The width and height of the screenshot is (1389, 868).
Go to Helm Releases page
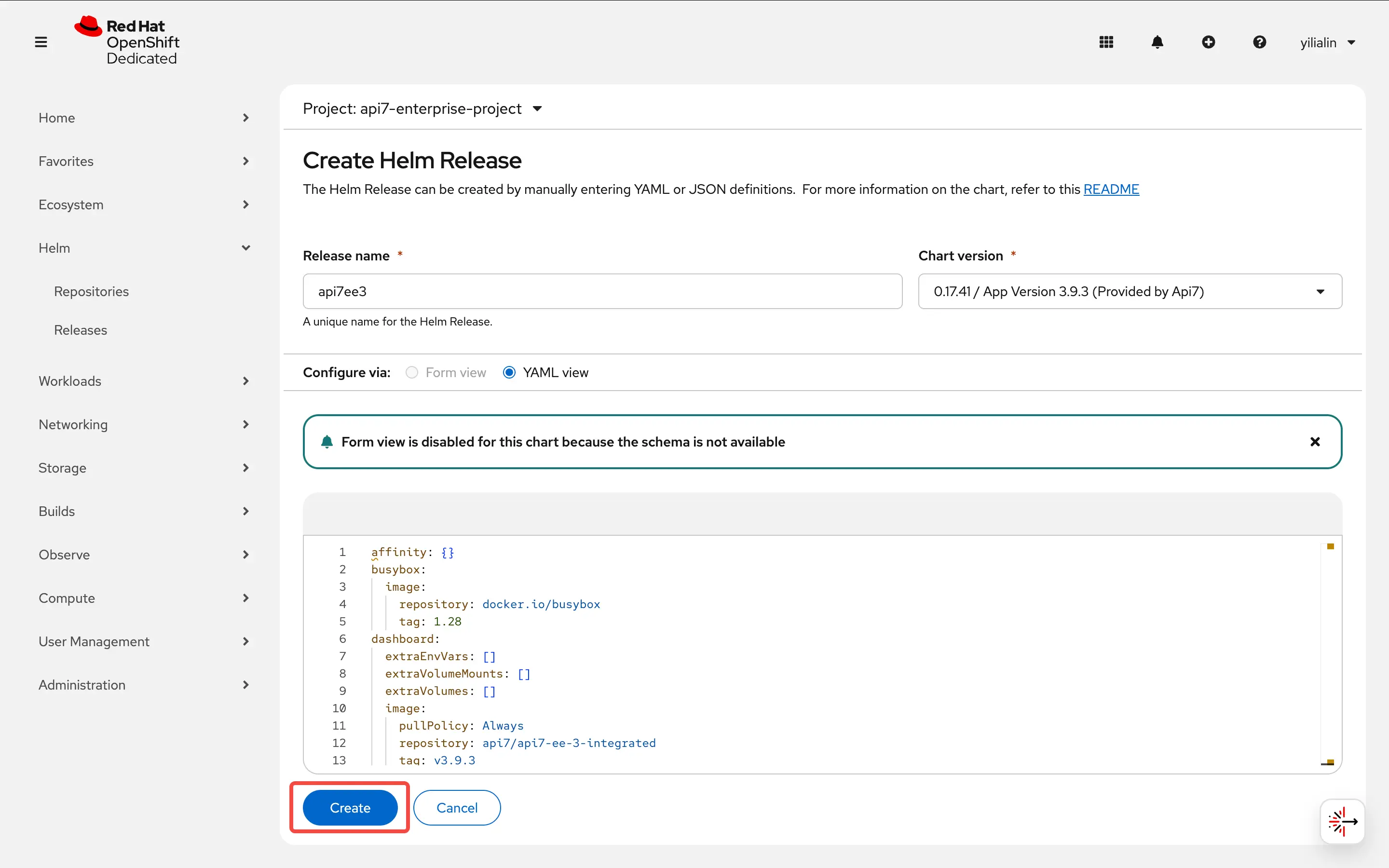(x=81, y=330)
